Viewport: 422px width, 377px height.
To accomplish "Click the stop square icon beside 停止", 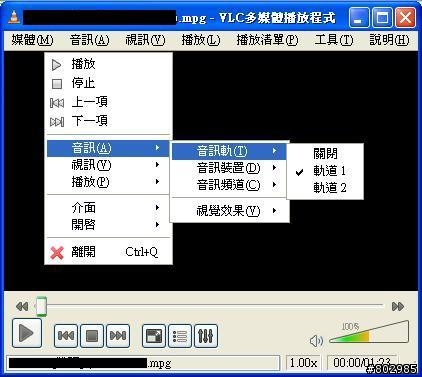I will coord(57,84).
